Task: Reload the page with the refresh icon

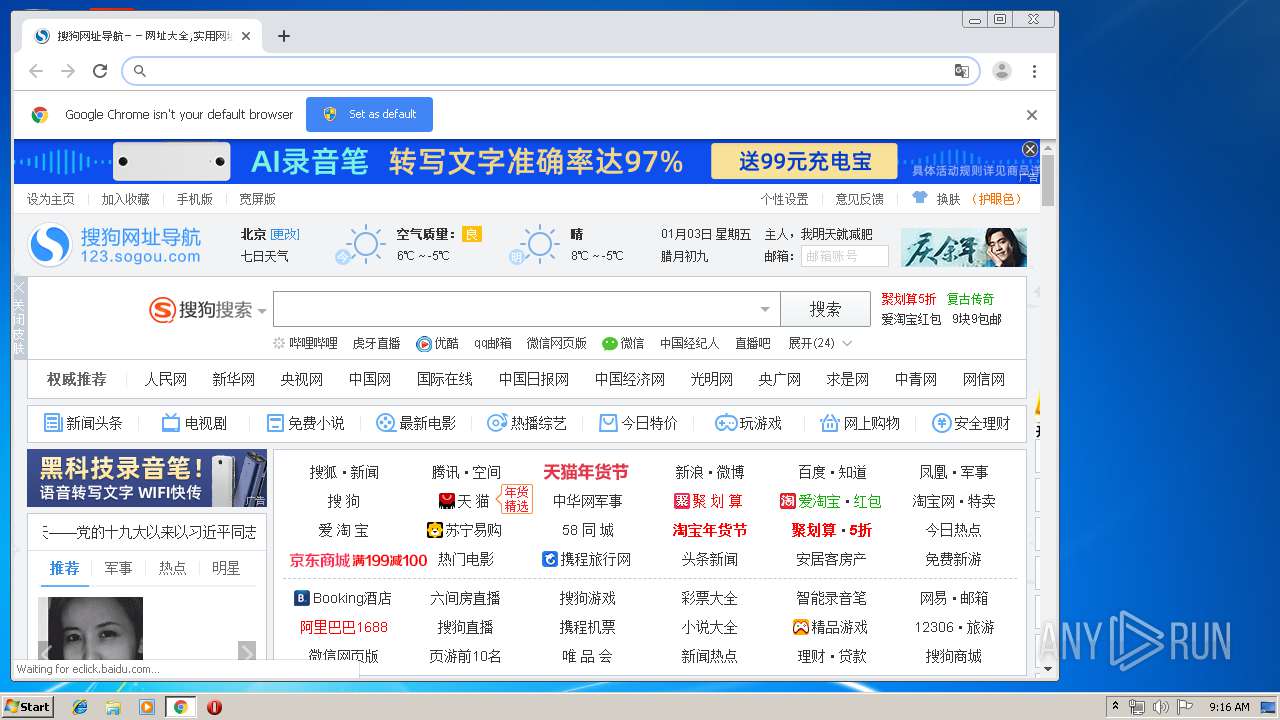Action: [100, 71]
